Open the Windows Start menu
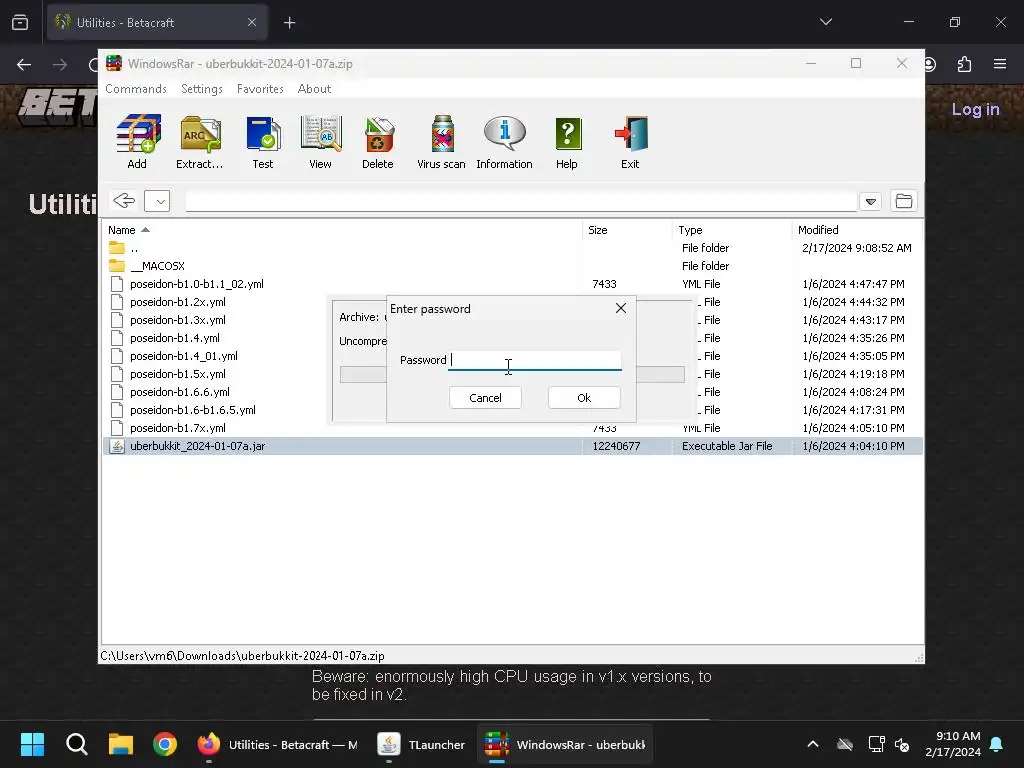The width and height of the screenshot is (1024, 768). [32, 744]
